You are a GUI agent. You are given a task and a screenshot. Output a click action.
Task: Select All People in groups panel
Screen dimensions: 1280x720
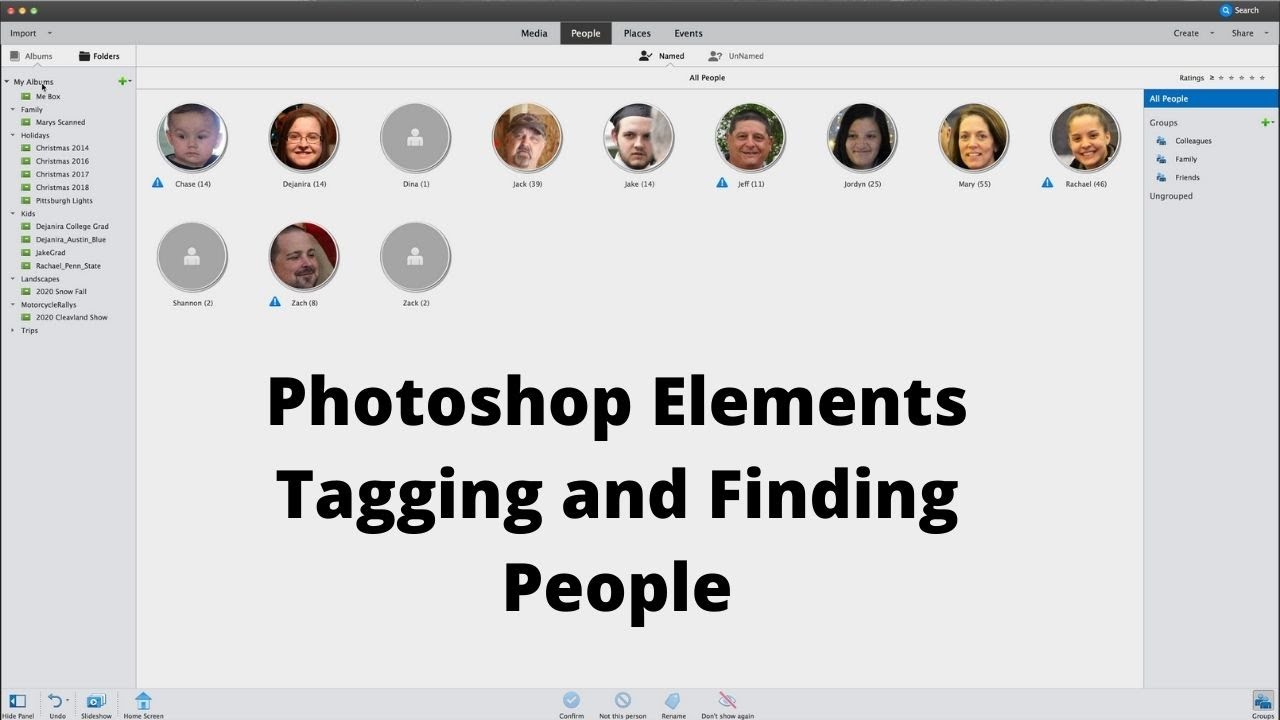pos(1211,99)
